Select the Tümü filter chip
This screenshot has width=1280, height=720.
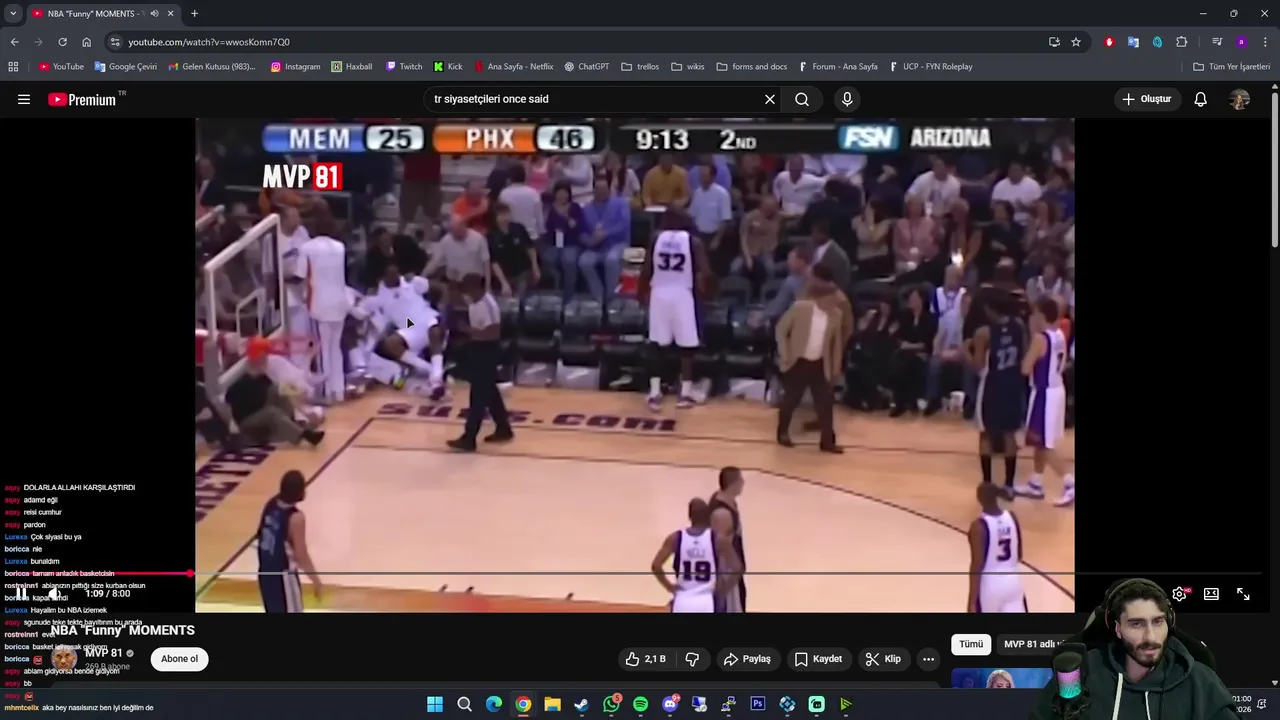[x=971, y=644]
